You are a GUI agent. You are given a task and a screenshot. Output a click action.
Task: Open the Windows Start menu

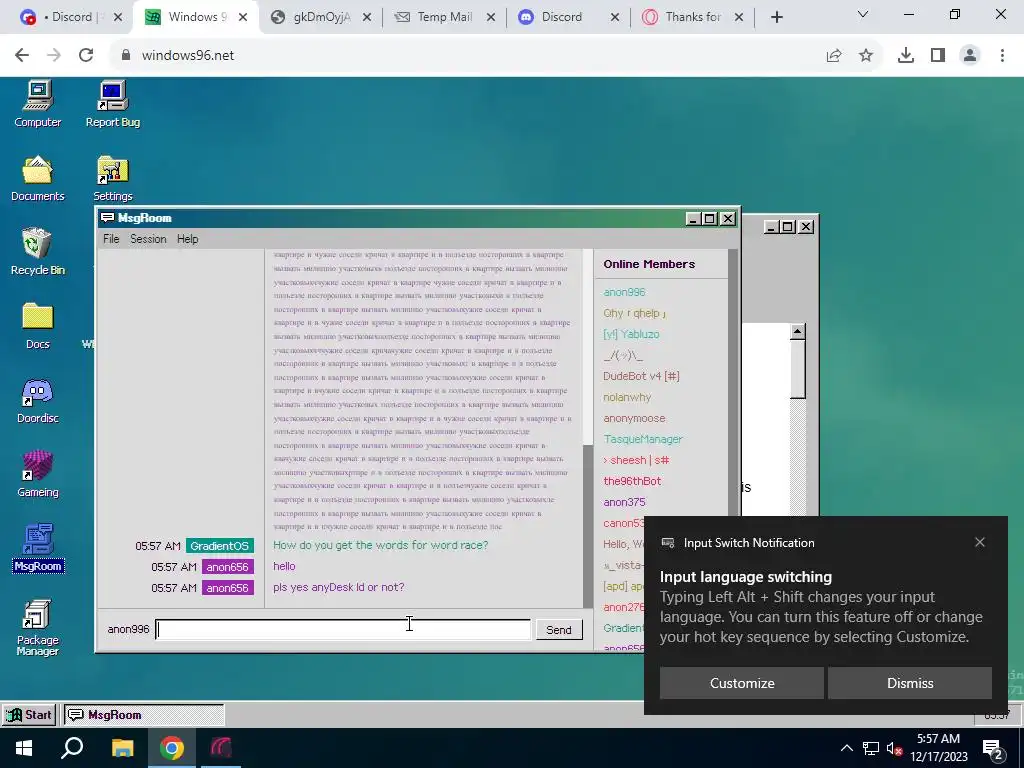coord(24,748)
